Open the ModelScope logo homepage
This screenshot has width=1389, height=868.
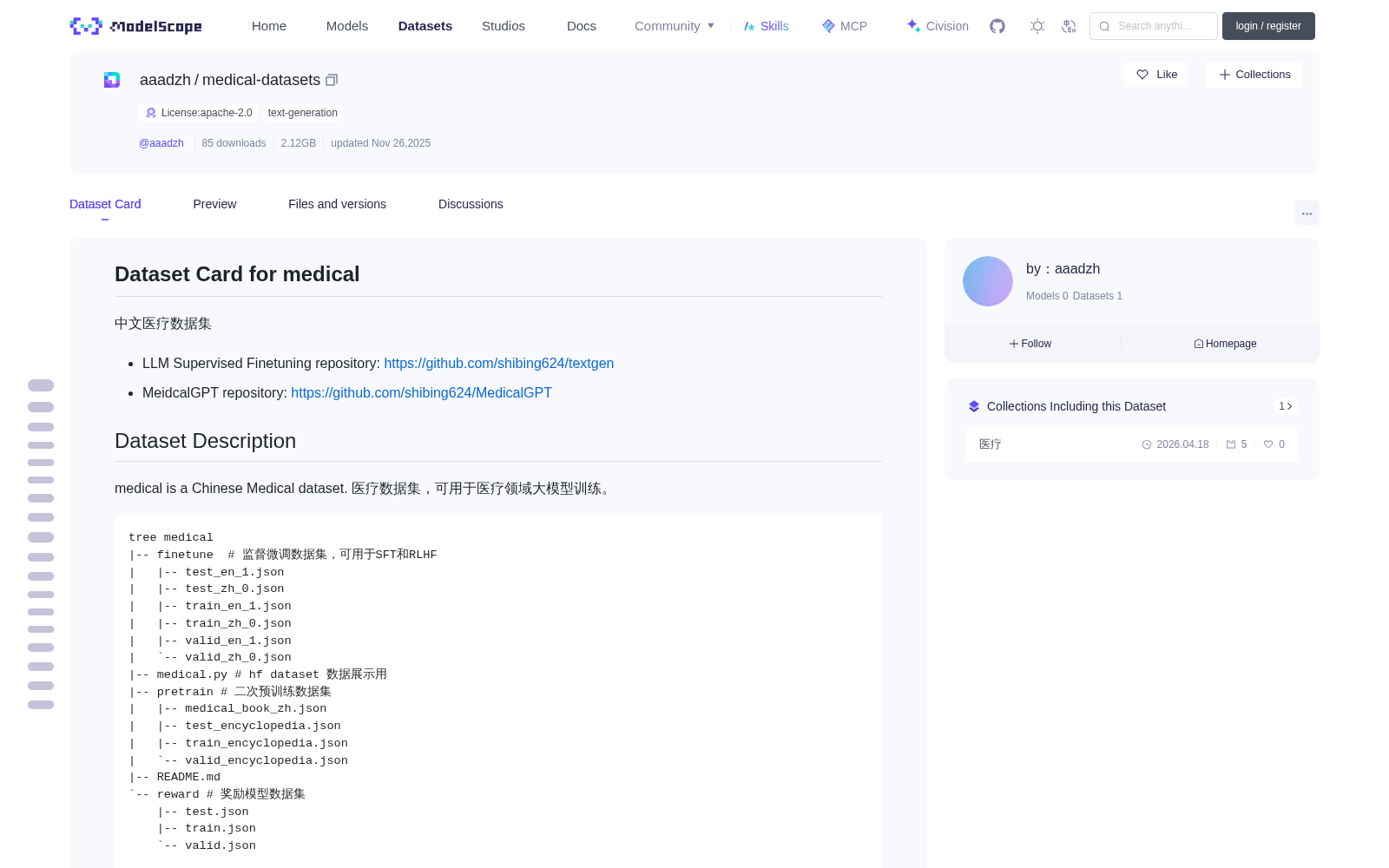click(x=136, y=26)
